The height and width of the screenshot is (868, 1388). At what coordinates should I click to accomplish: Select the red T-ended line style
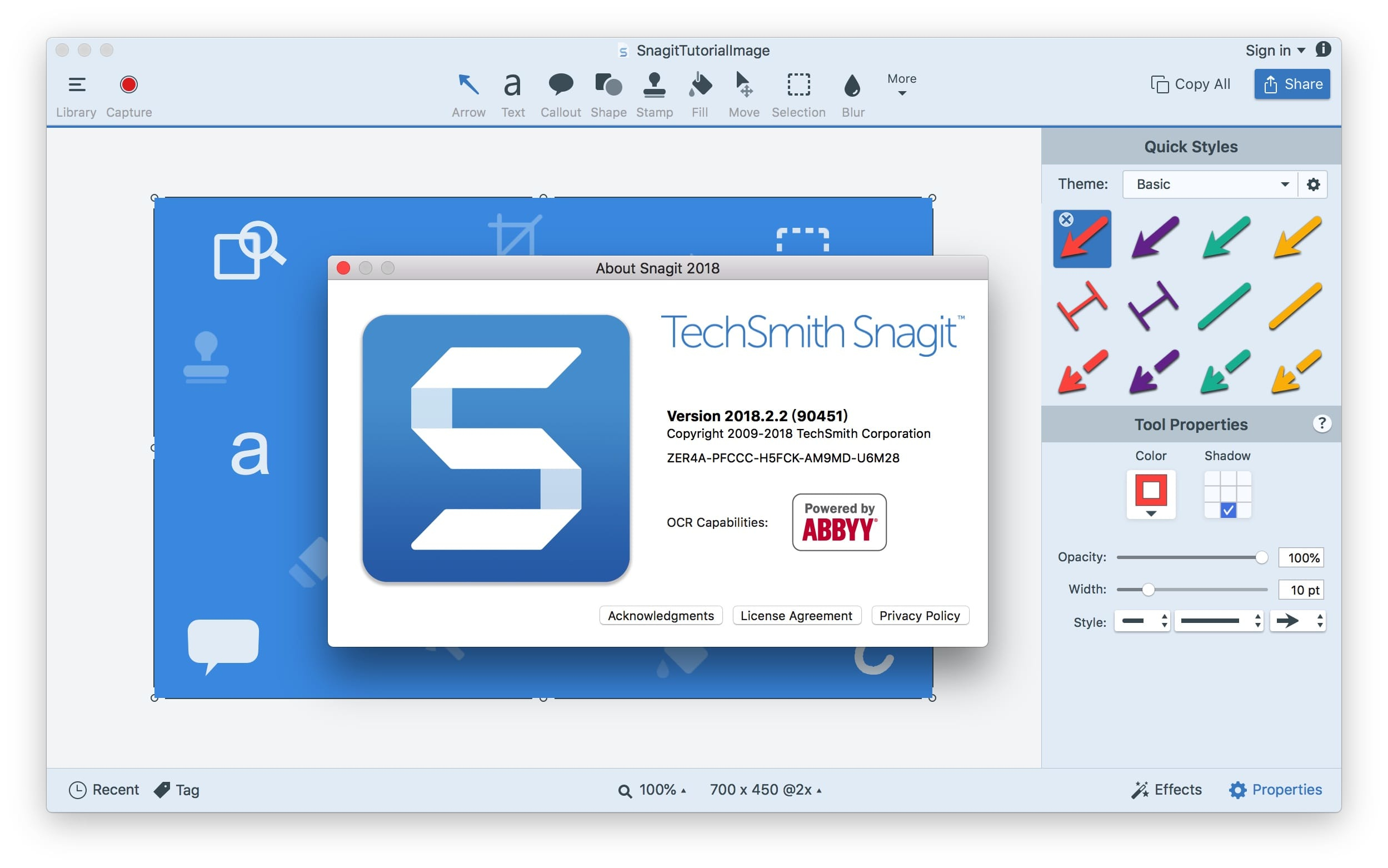point(1082,306)
